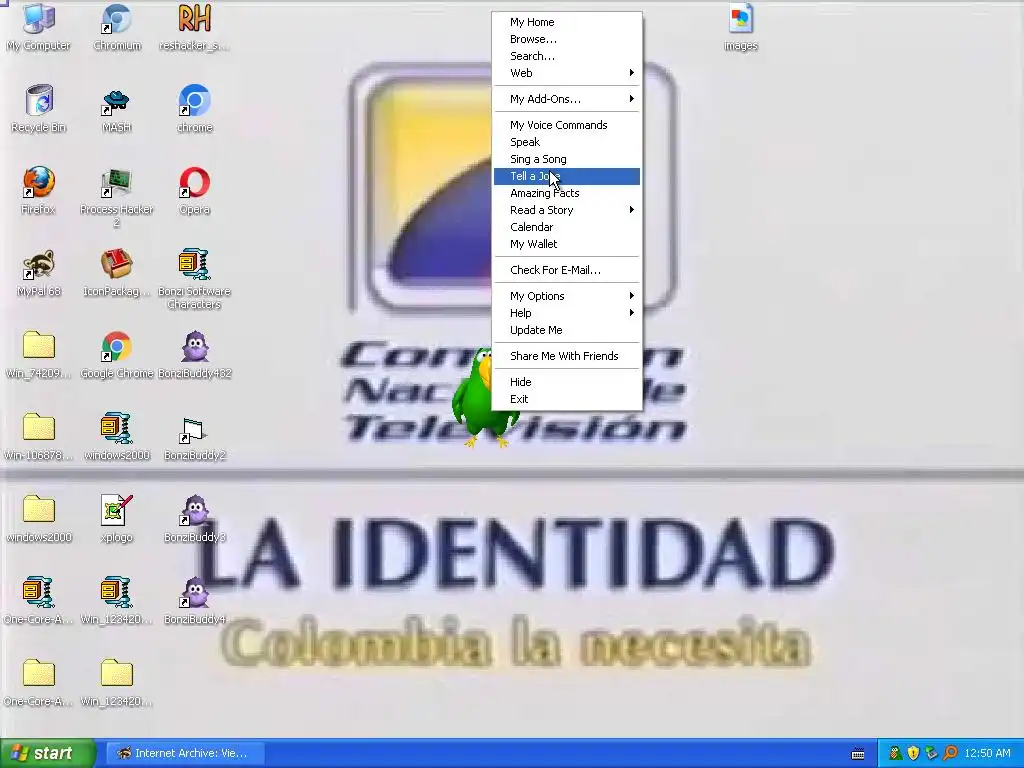1024x768 pixels.
Task: Choose Exit from the context menu
Action: [567, 399]
